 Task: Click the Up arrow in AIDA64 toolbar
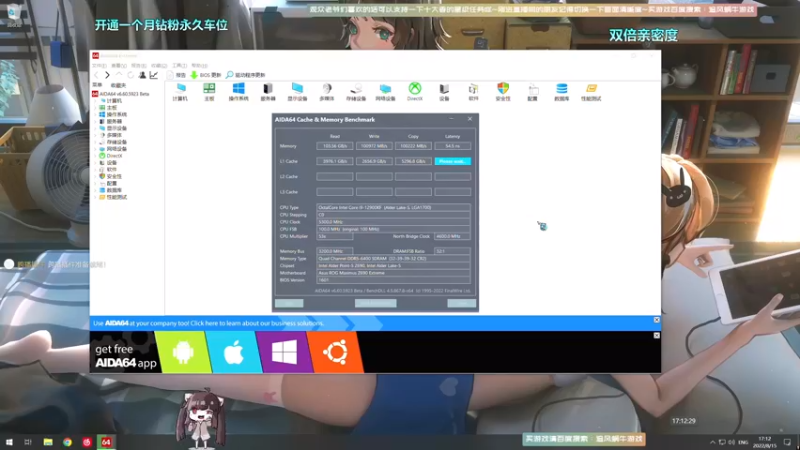[119, 75]
